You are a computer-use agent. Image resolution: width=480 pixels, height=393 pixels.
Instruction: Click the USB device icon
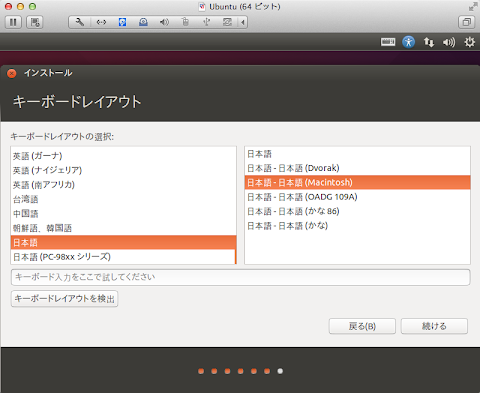click(206, 22)
